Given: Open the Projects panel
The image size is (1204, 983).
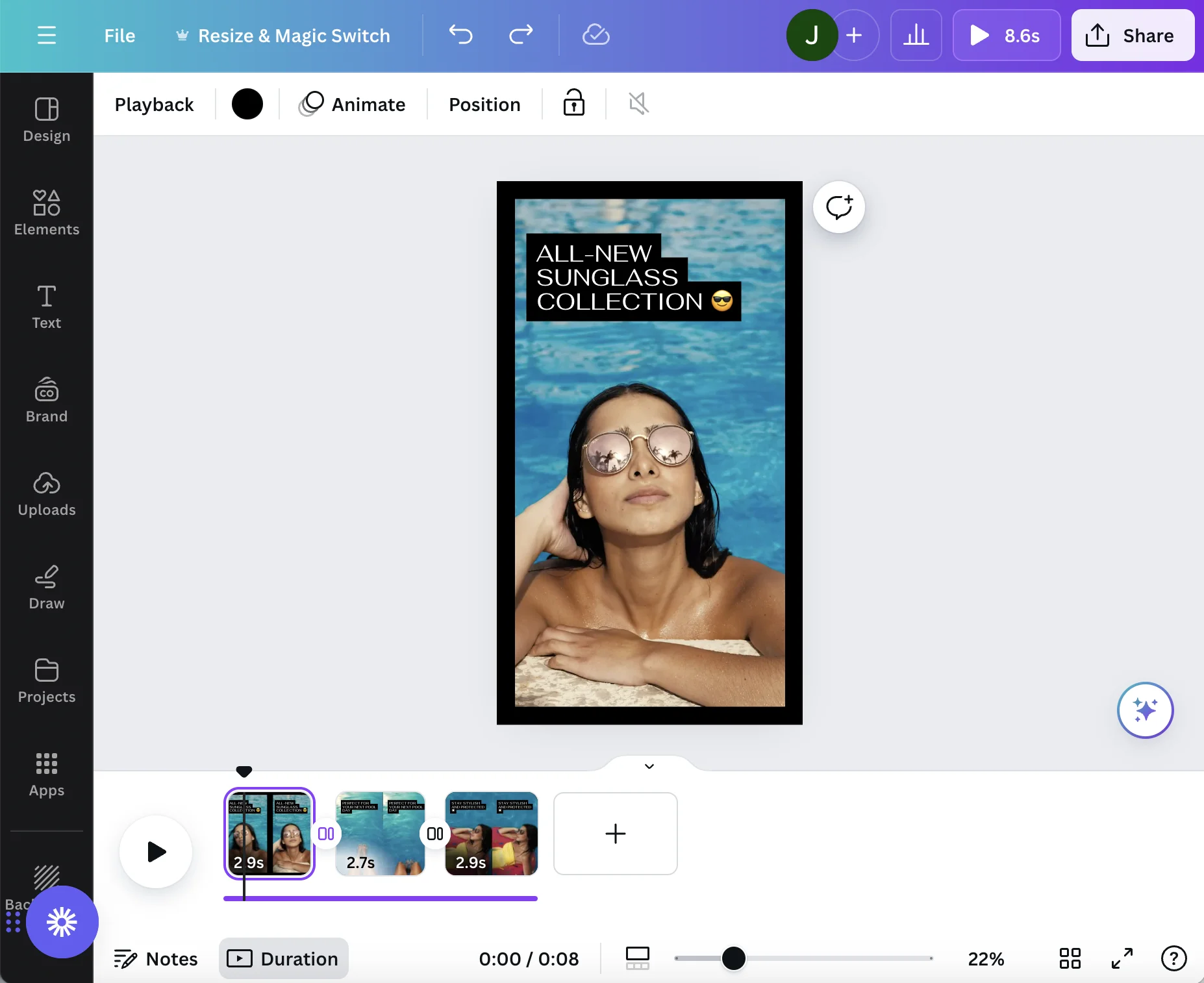Looking at the screenshot, I should pyautogui.click(x=47, y=680).
